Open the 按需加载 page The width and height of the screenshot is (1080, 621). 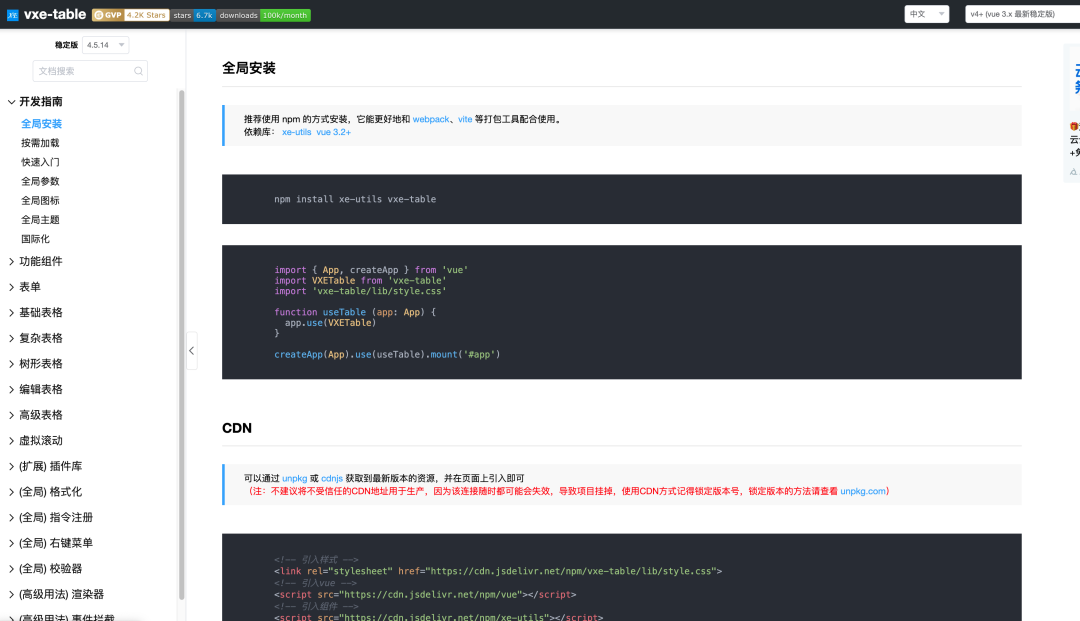coord(40,143)
